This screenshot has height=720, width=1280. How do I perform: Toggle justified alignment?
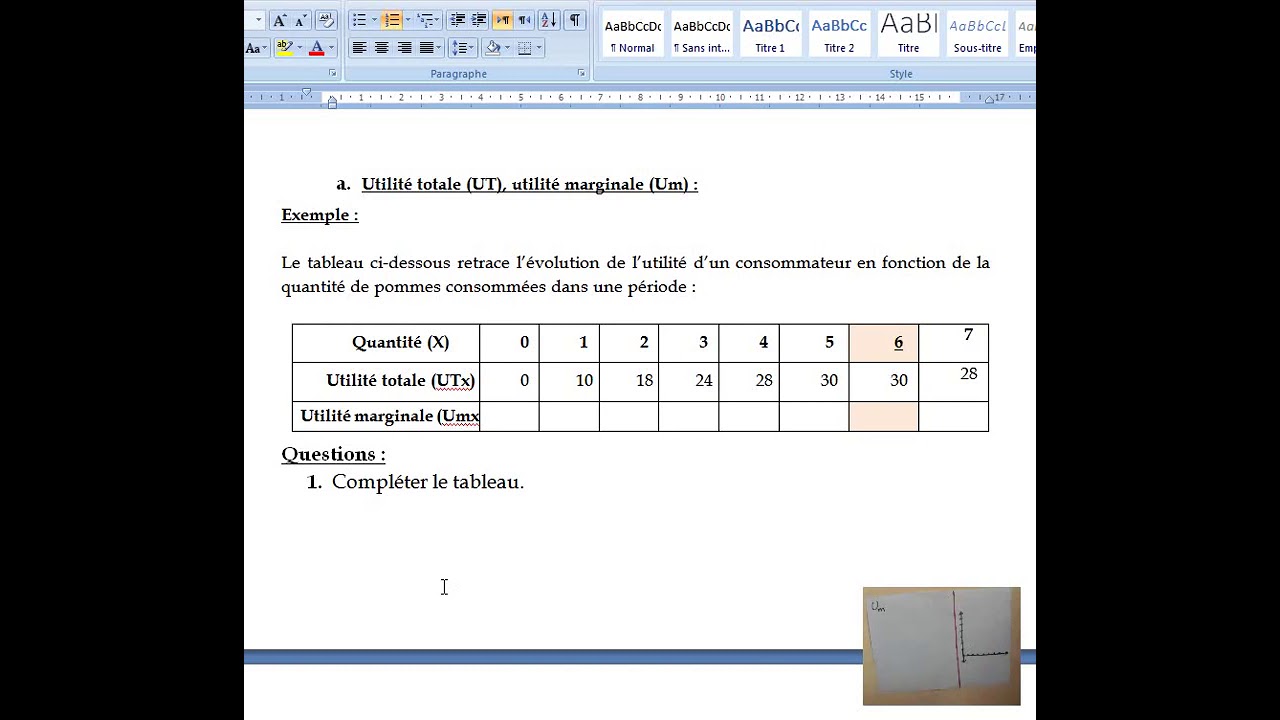pyautogui.click(x=426, y=47)
